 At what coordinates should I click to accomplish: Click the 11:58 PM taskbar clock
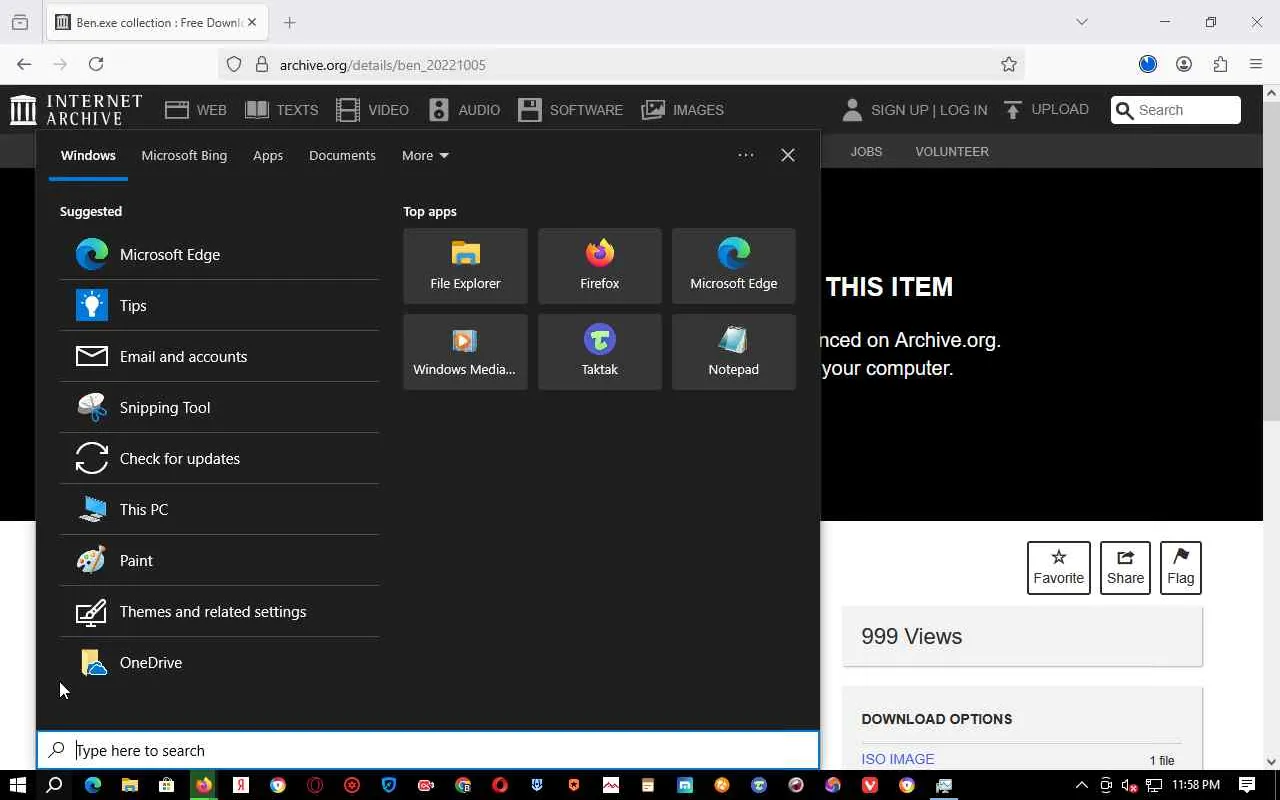pyautogui.click(x=1196, y=785)
